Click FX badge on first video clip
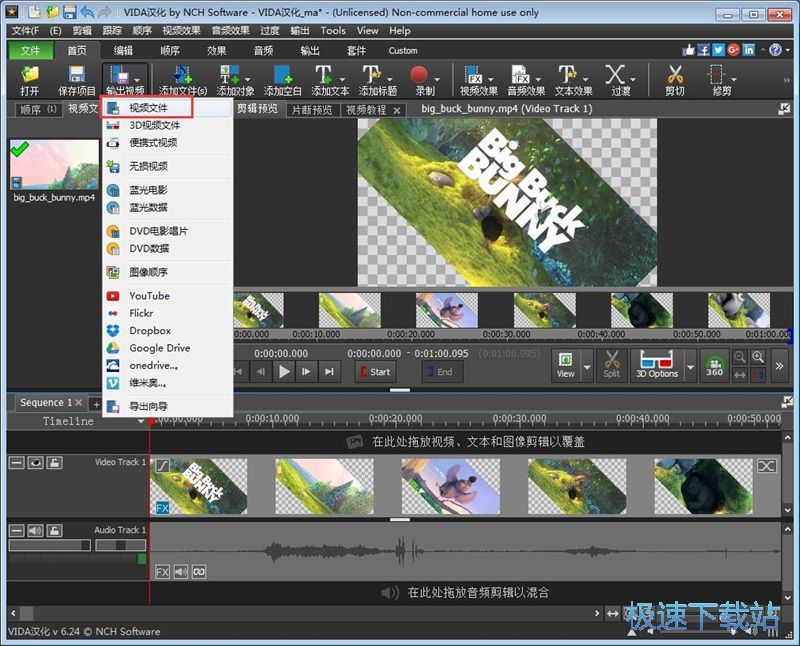 point(162,508)
